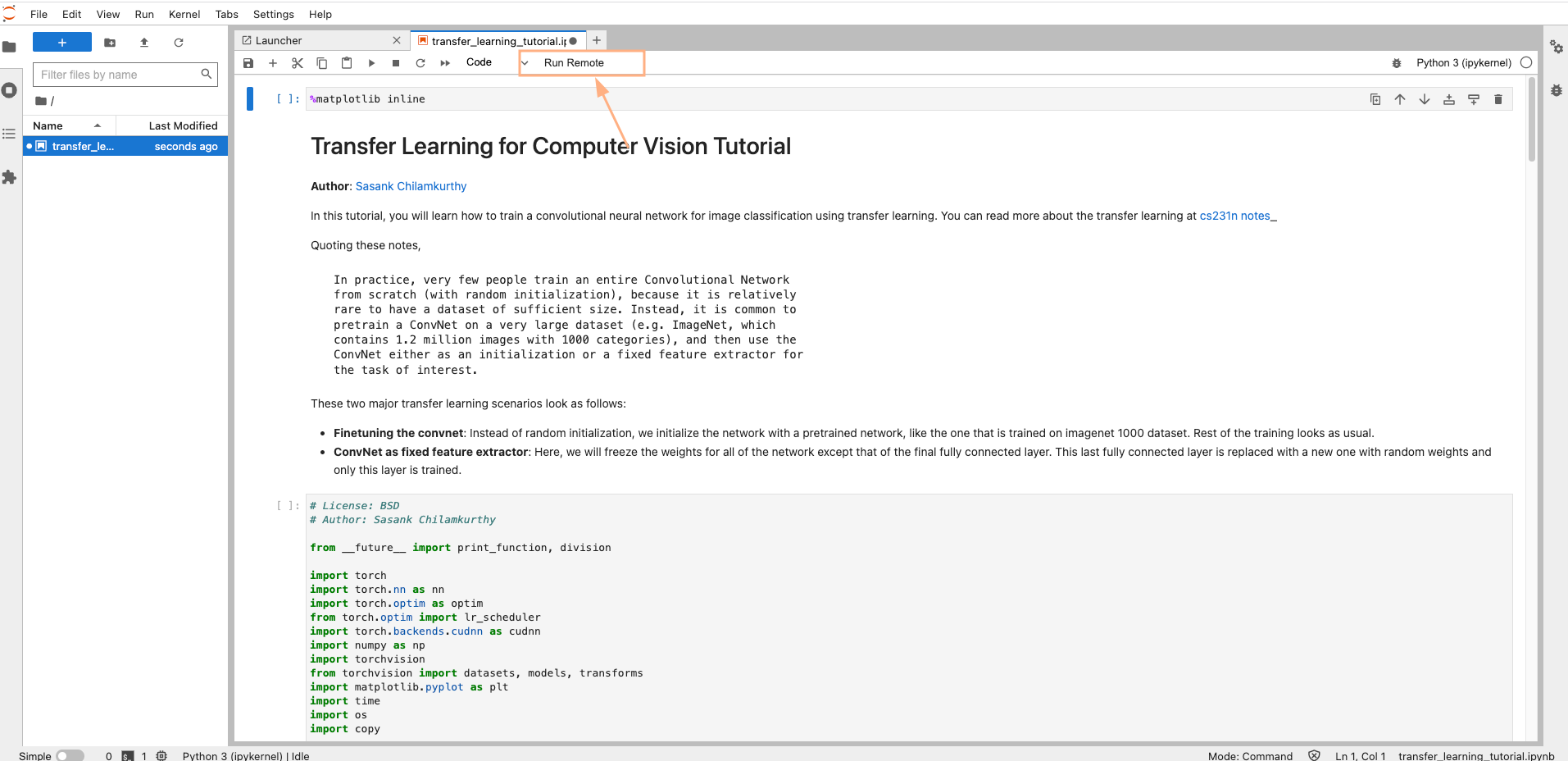Restart kernel and run all cells icon

point(445,63)
